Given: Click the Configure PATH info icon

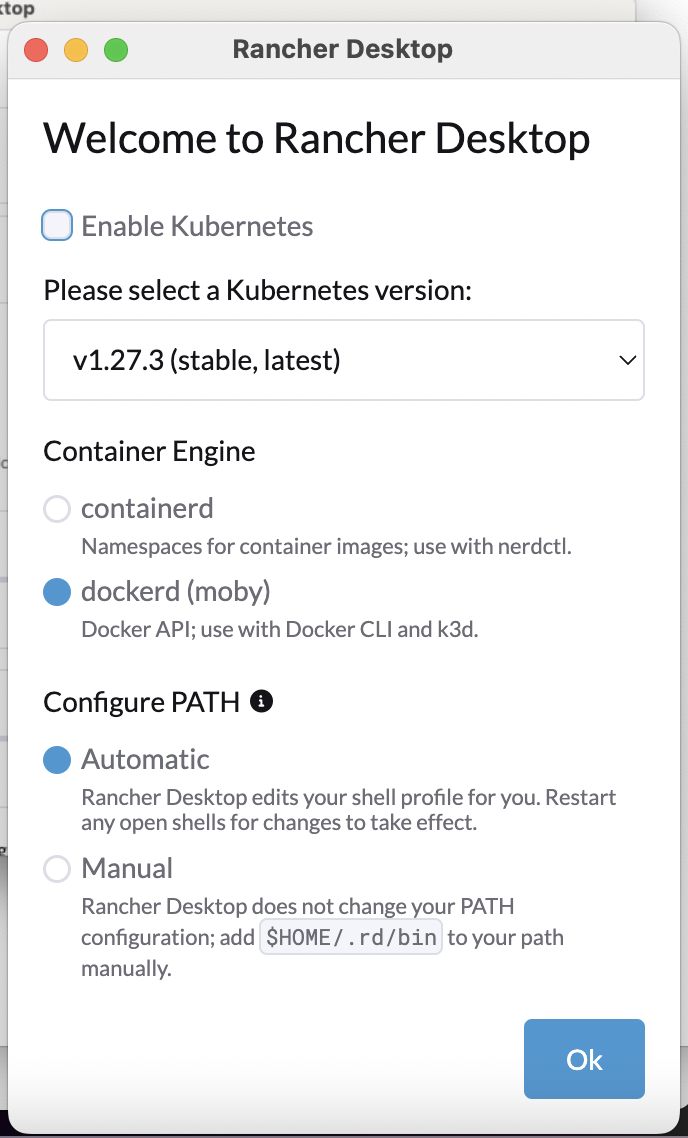Looking at the screenshot, I should coord(261,702).
